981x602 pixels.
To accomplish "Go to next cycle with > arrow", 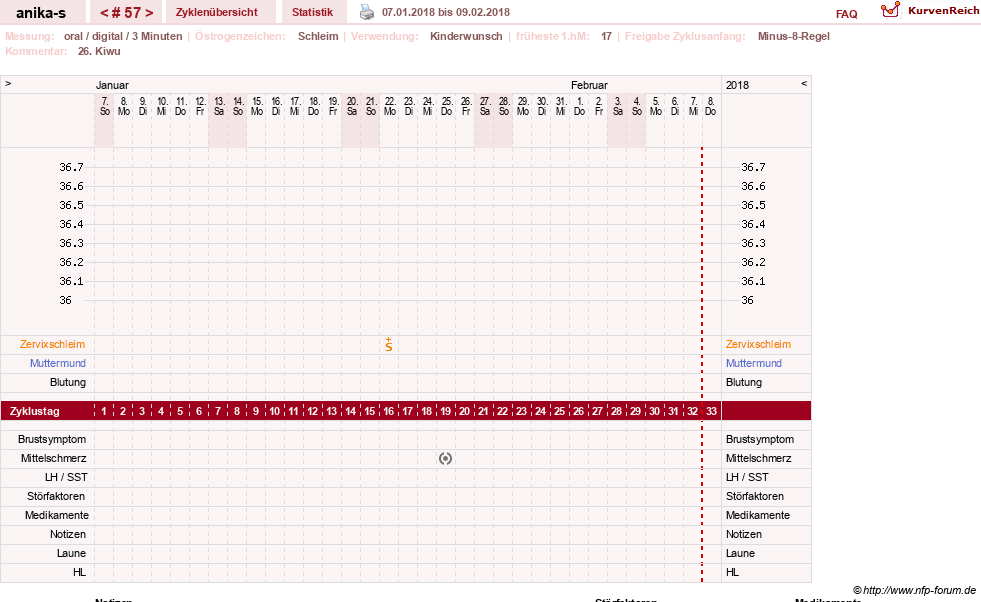I will pos(149,13).
